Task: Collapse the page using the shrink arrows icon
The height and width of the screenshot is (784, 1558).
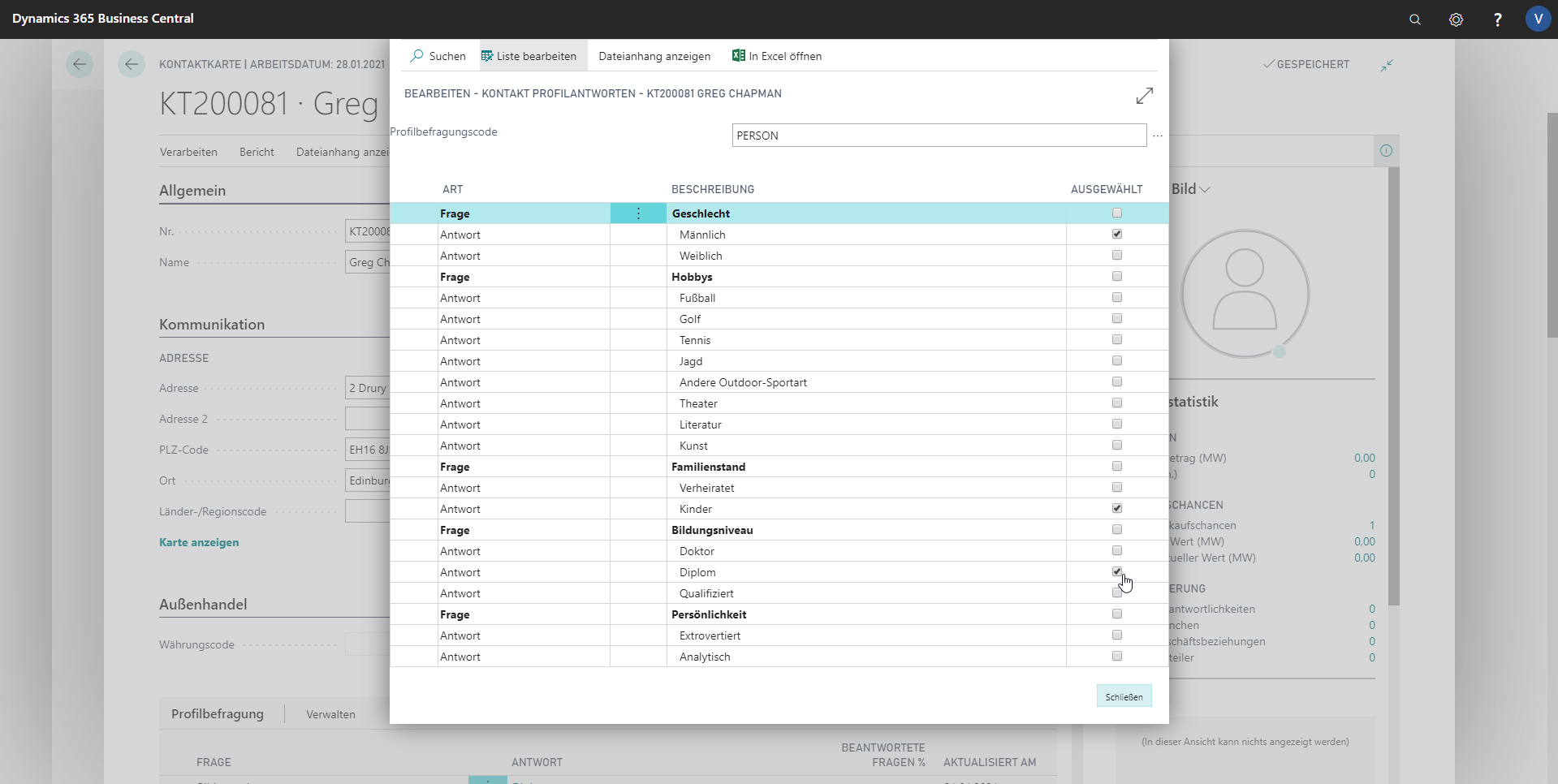Action: [1387, 65]
